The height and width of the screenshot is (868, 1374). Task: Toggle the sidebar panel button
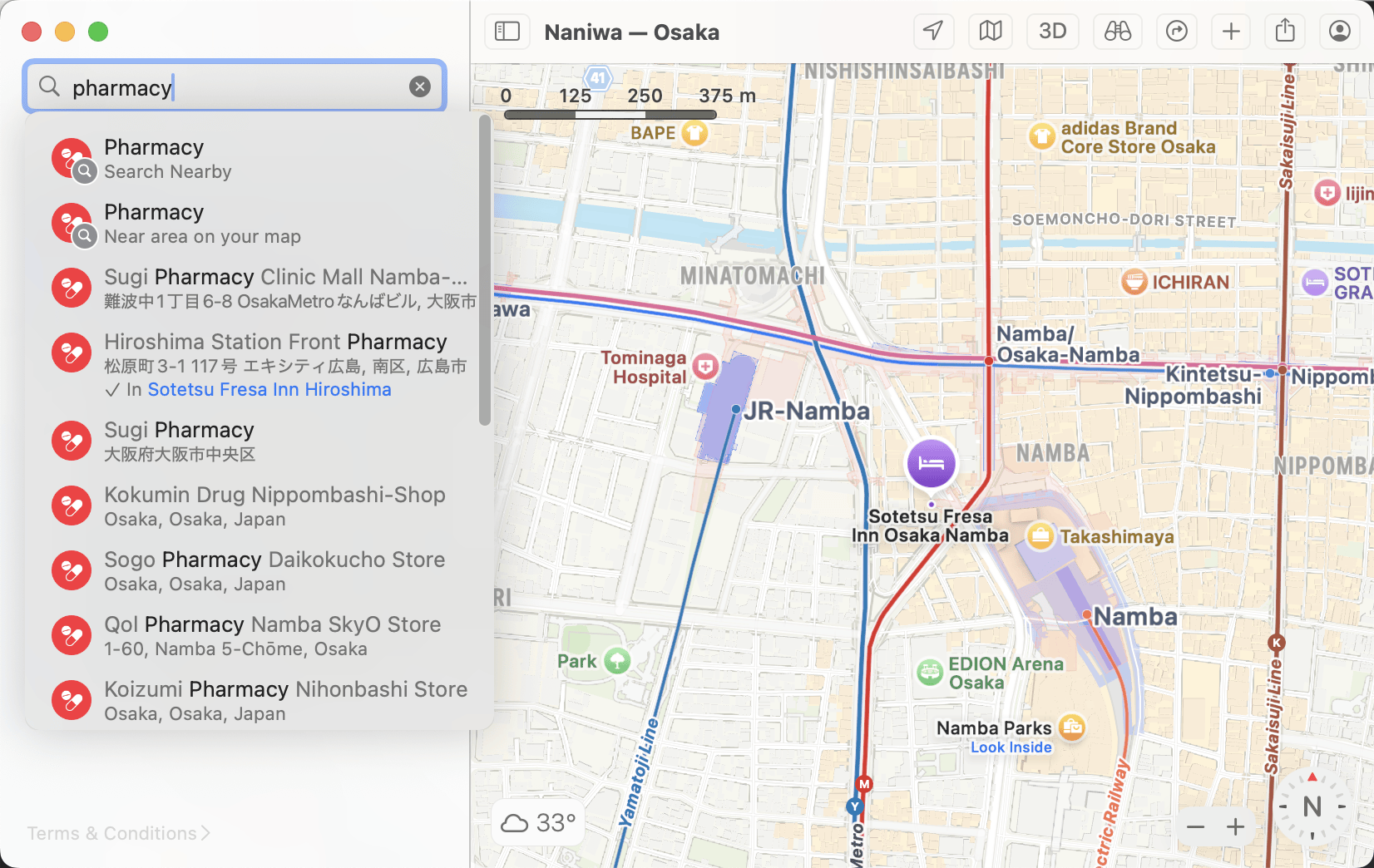[x=507, y=32]
